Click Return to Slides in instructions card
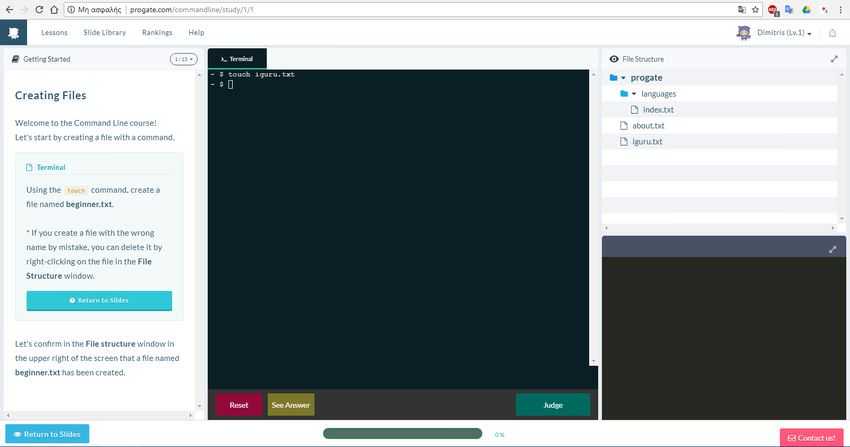The height and width of the screenshot is (447, 850). point(99,301)
